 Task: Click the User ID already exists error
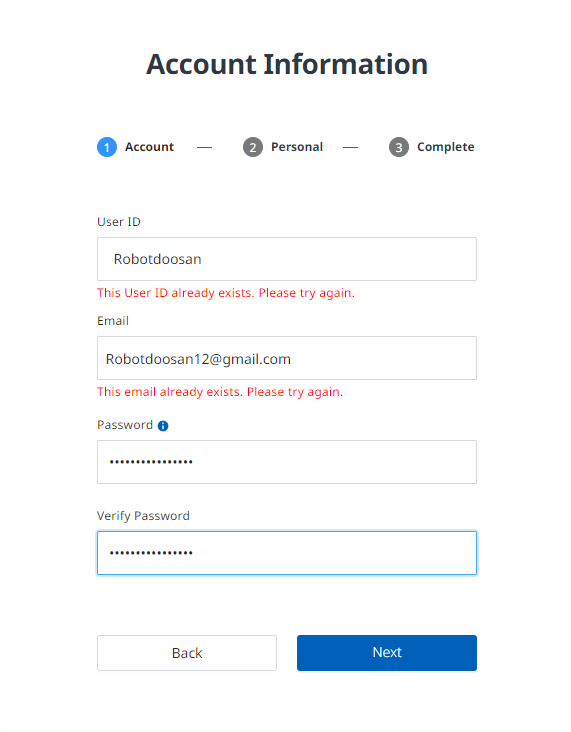pyautogui.click(x=226, y=293)
